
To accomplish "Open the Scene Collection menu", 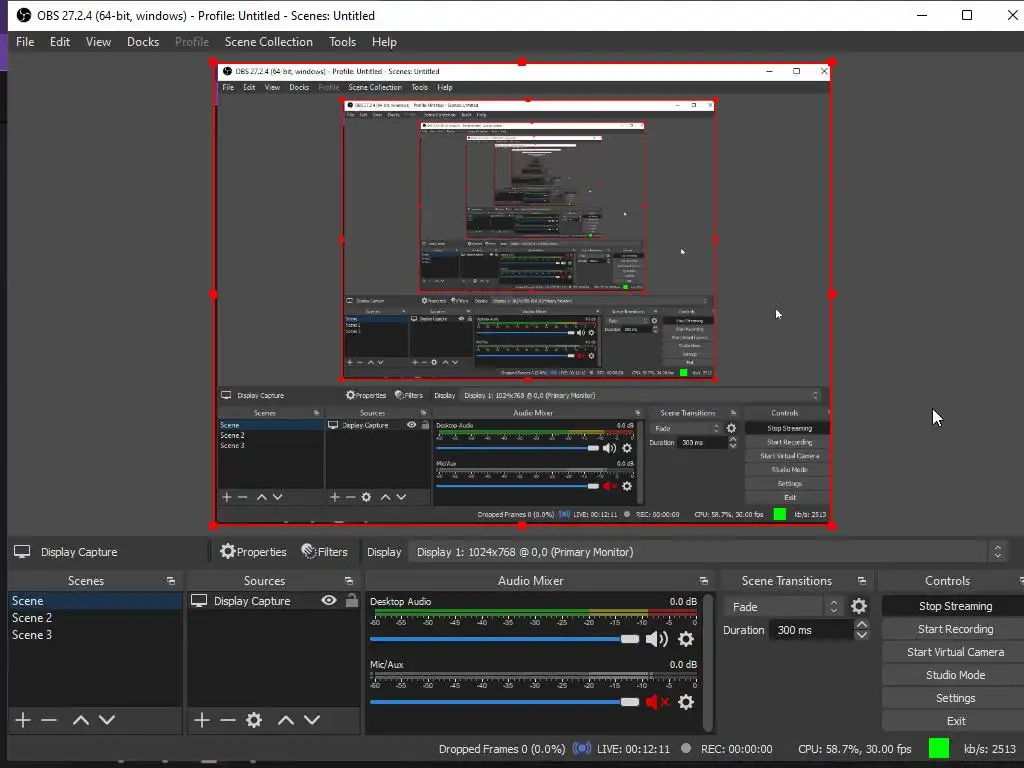I will tap(268, 42).
